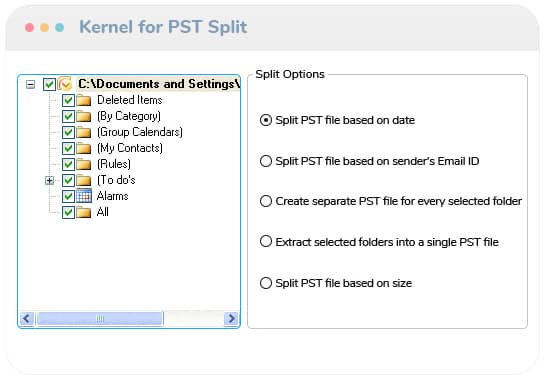Select Split PST based on sender's Email ID
This screenshot has width=545, height=380.
pos(266,161)
